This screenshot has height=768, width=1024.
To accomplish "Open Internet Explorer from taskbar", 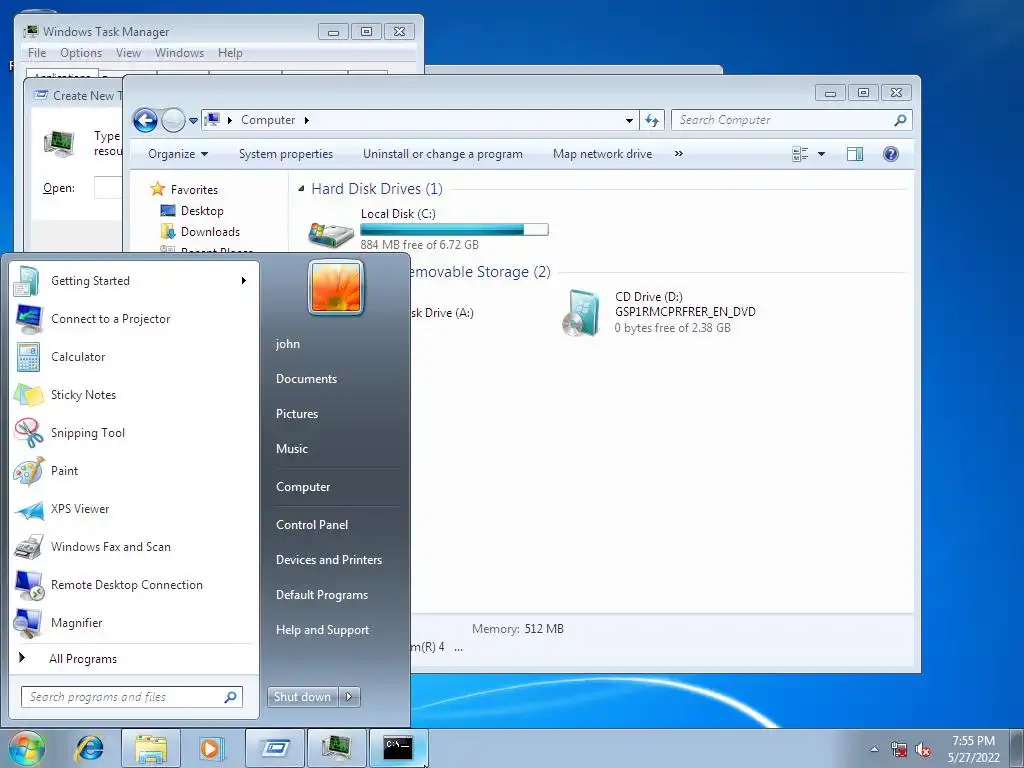I will (89, 748).
